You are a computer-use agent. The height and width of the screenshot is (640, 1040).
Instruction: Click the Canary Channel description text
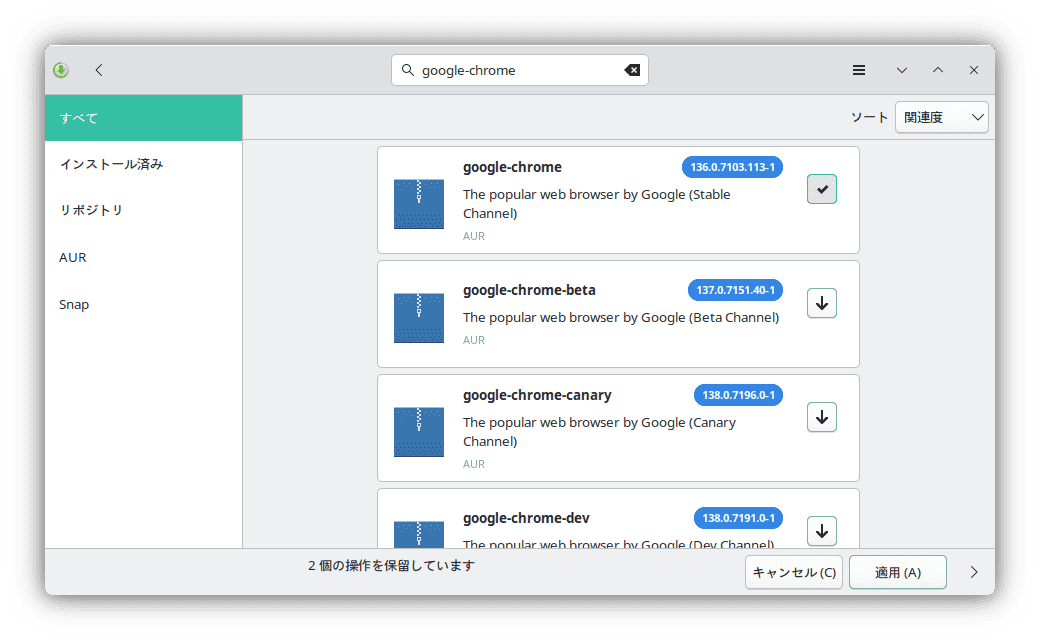(599, 432)
